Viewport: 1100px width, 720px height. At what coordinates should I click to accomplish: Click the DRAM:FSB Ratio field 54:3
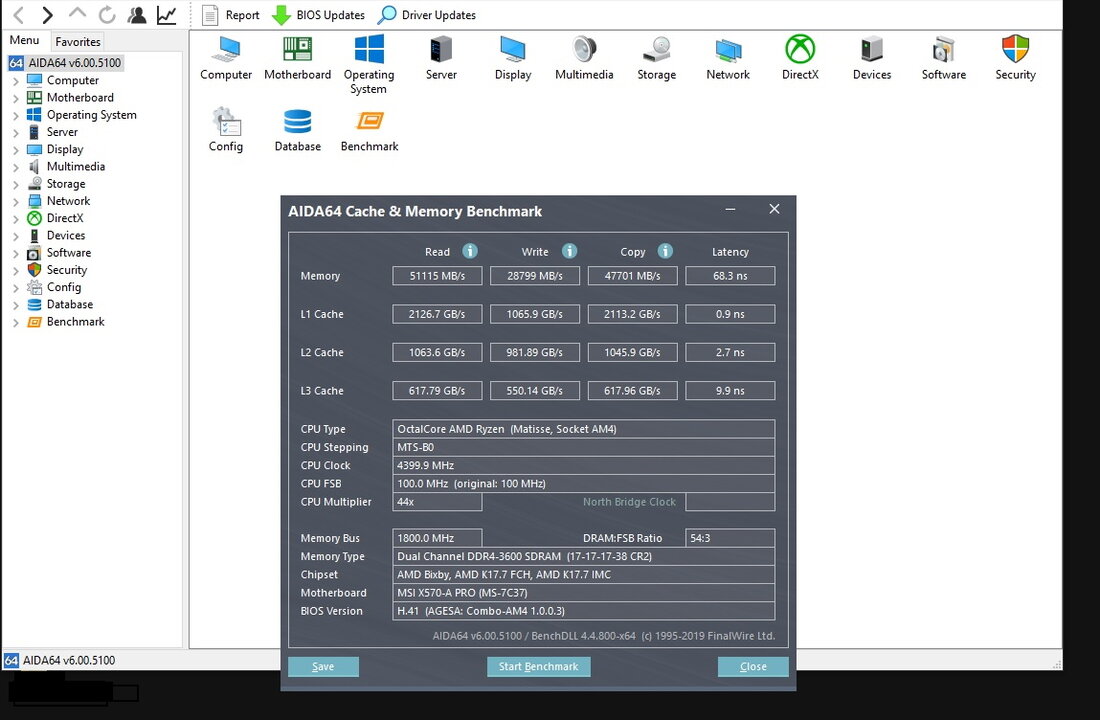click(730, 538)
